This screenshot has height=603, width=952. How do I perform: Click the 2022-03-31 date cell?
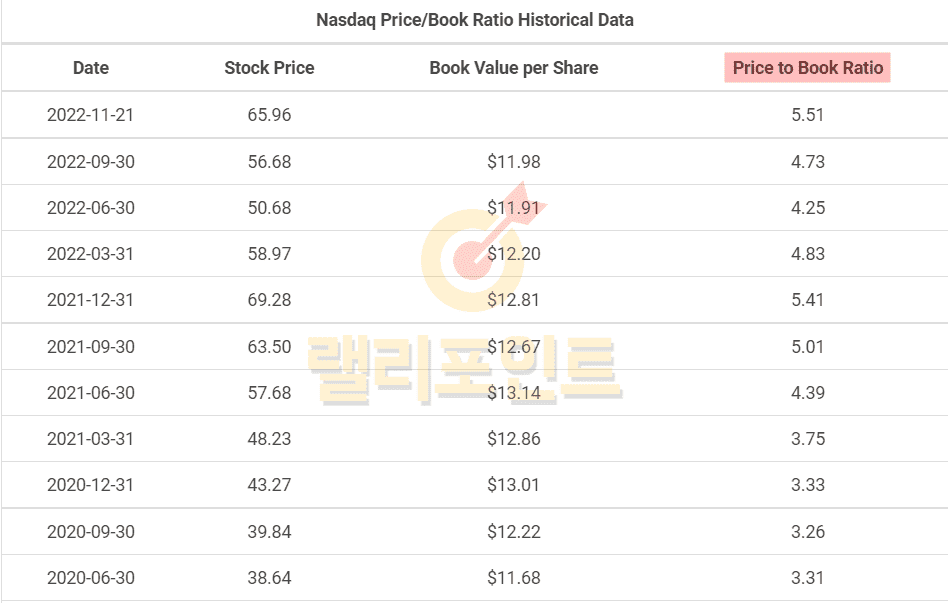(91, 254)
